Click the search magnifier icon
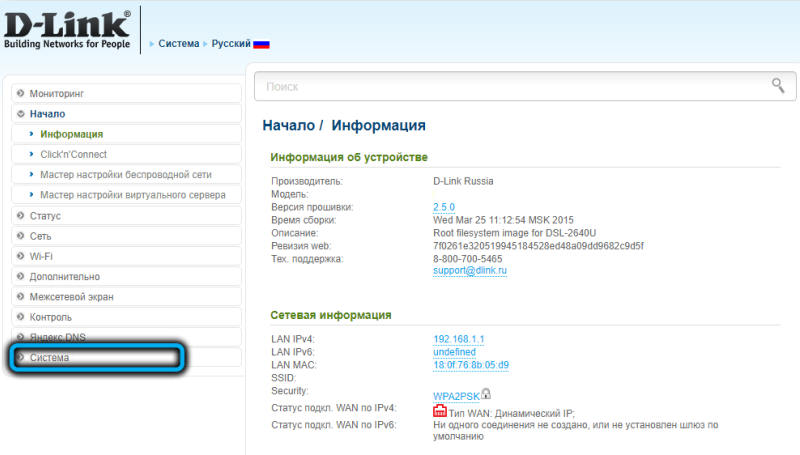Screen dimensions: 800x455 pyautogui.click(x=777, y=86)
